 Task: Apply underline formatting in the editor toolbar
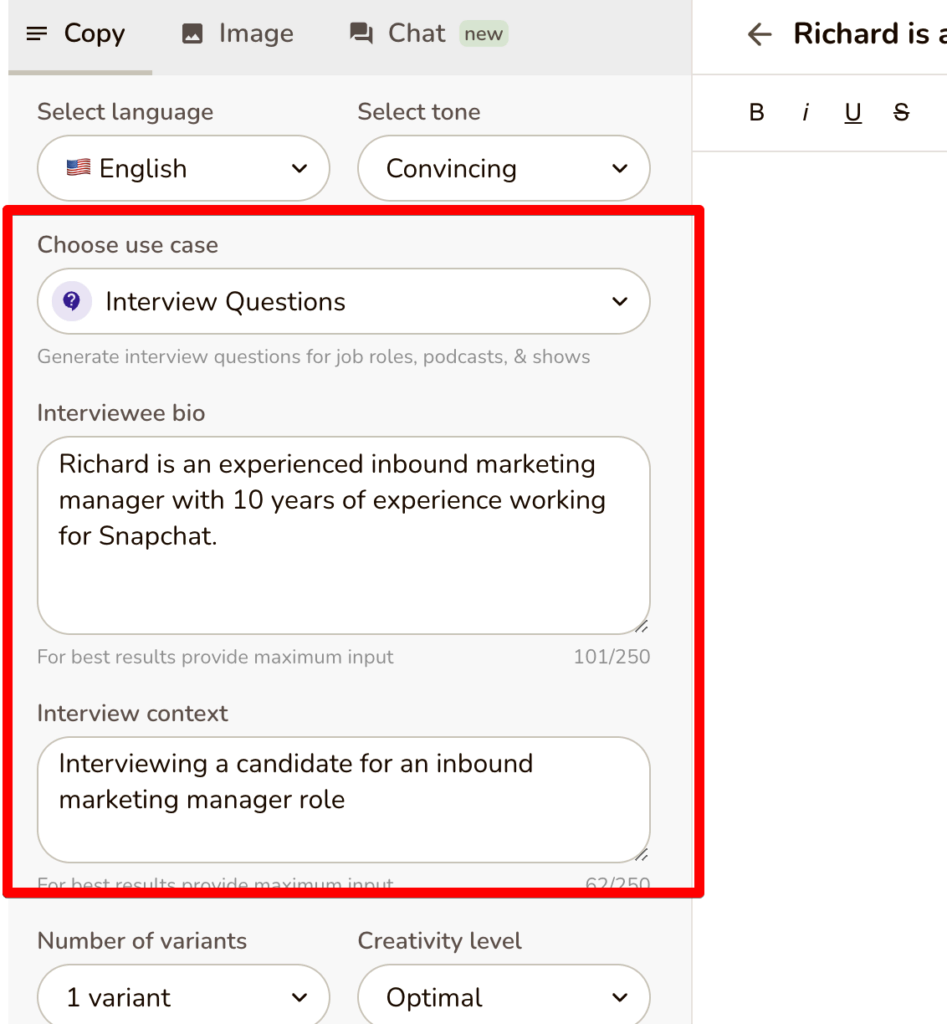[853, 113]
